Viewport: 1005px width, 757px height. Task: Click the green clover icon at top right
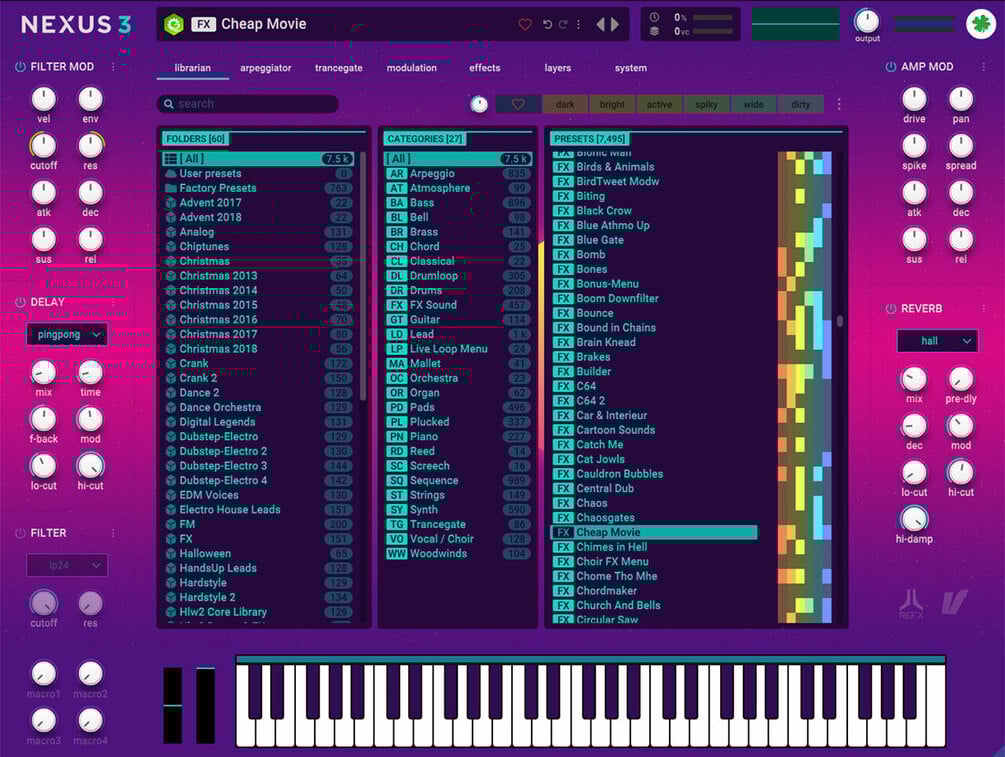(981, 24)
